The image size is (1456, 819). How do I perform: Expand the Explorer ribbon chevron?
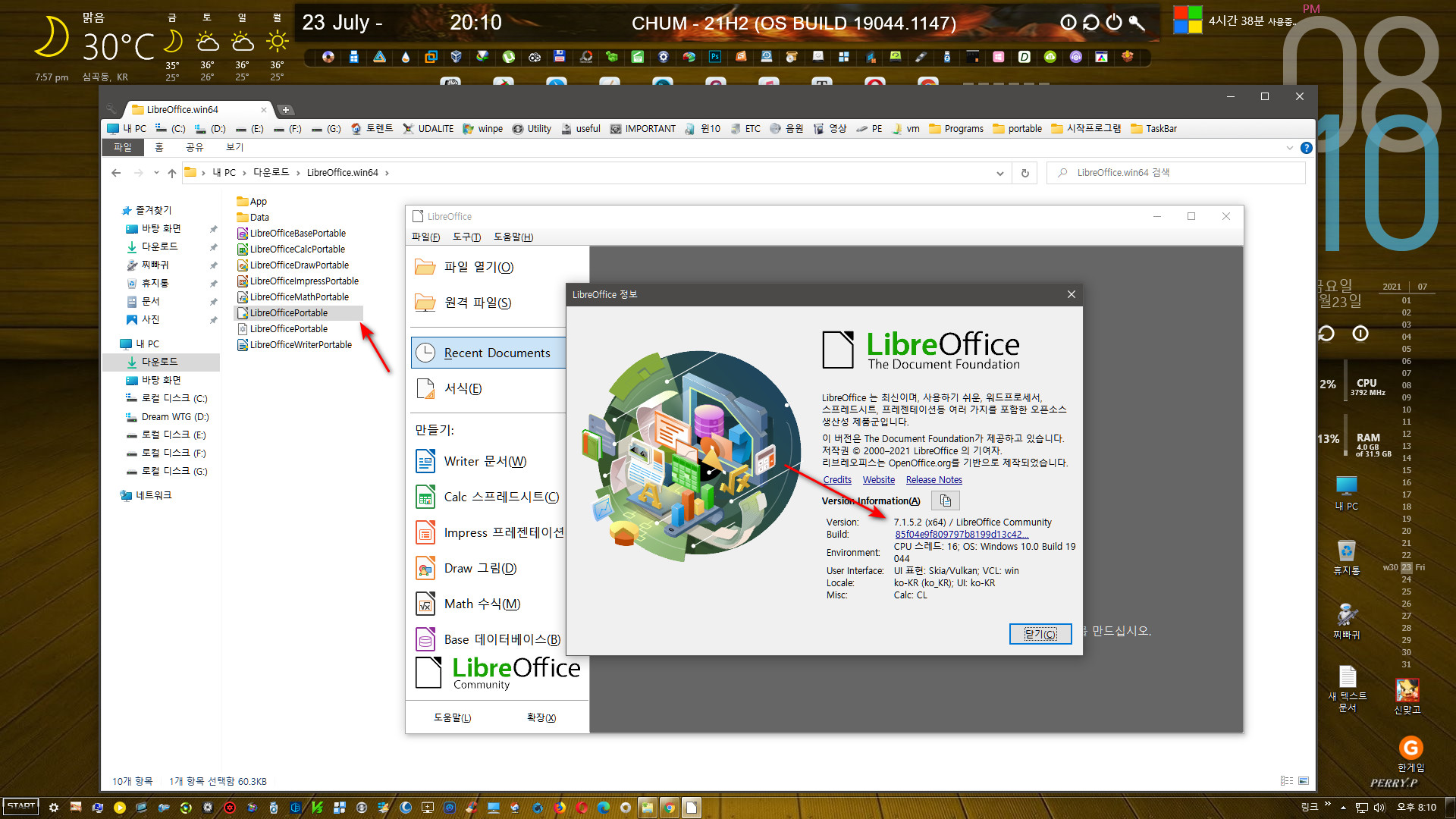(x=1290, y=148)
